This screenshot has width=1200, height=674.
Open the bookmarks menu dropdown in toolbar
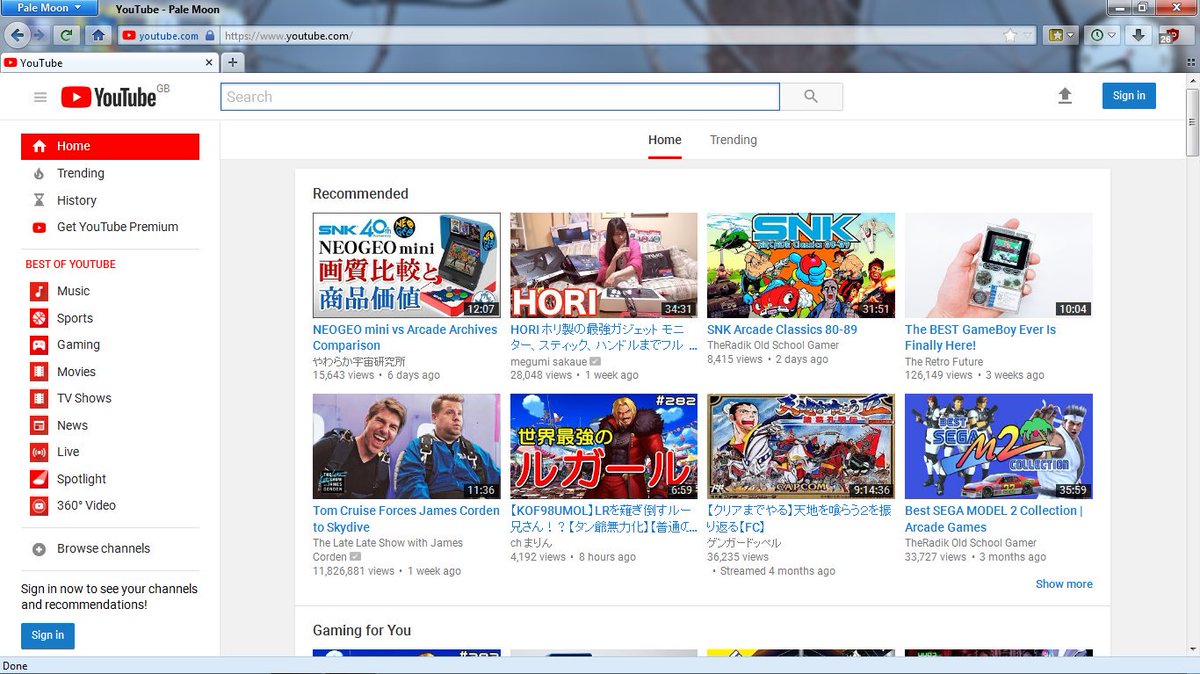pos(1062,35)
